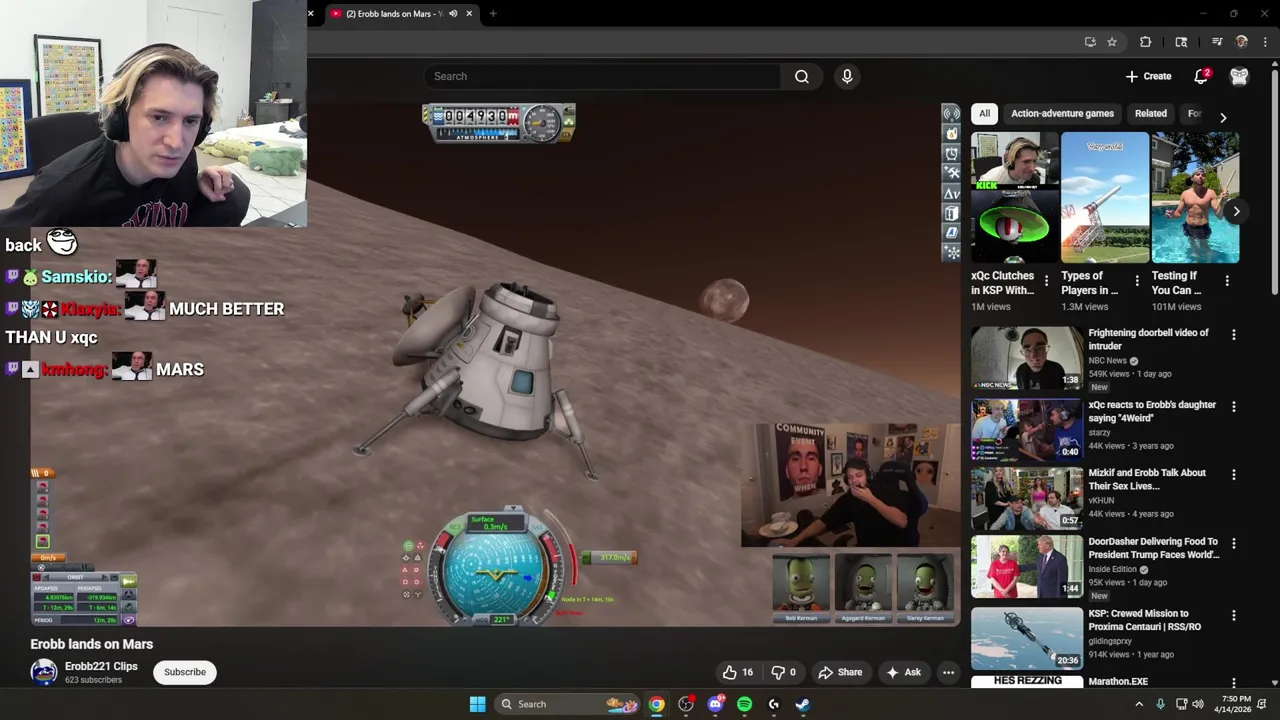
Task: Open Steam from the taskbar
Action: pyautogui.click(x=802, y=704)
